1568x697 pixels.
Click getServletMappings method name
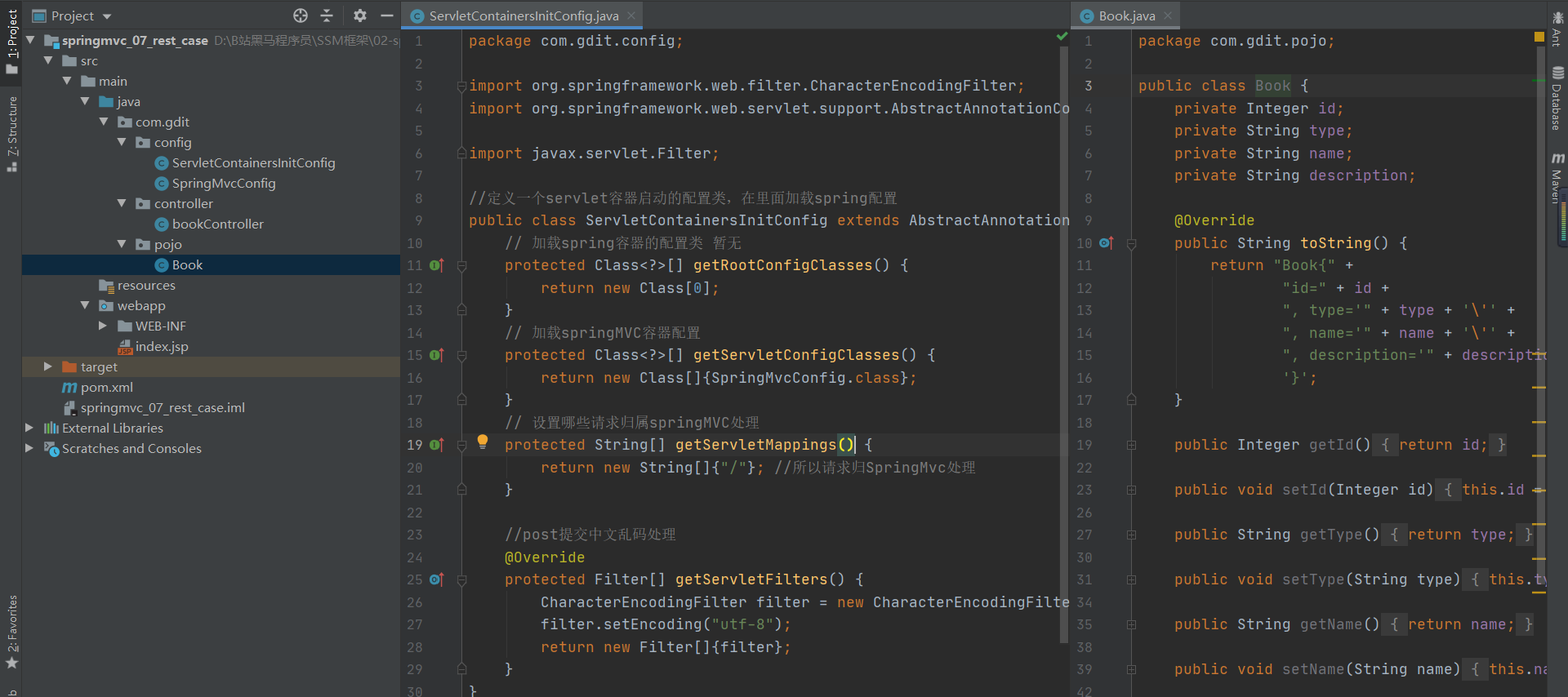click(x=755, y=445)
